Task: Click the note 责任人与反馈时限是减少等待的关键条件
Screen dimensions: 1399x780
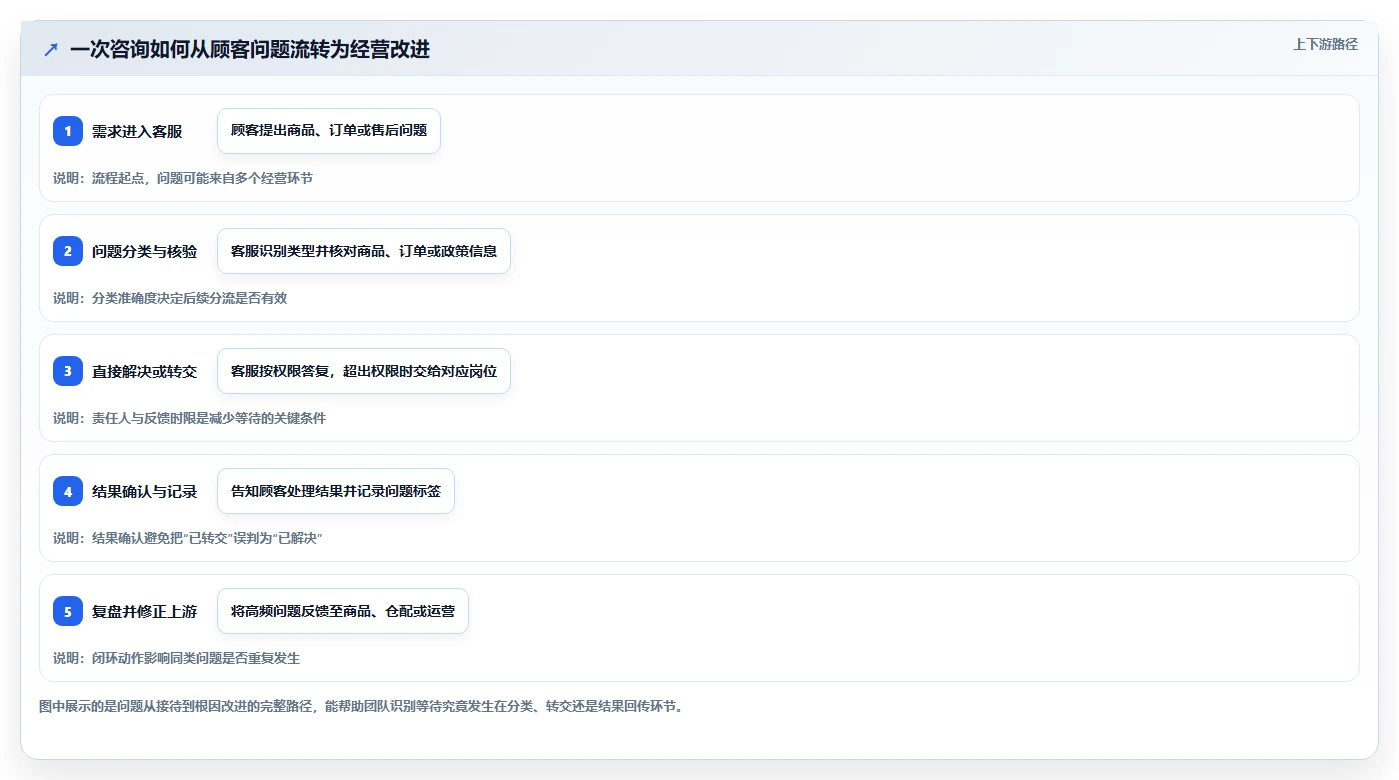Action: (x=189, y=418)
